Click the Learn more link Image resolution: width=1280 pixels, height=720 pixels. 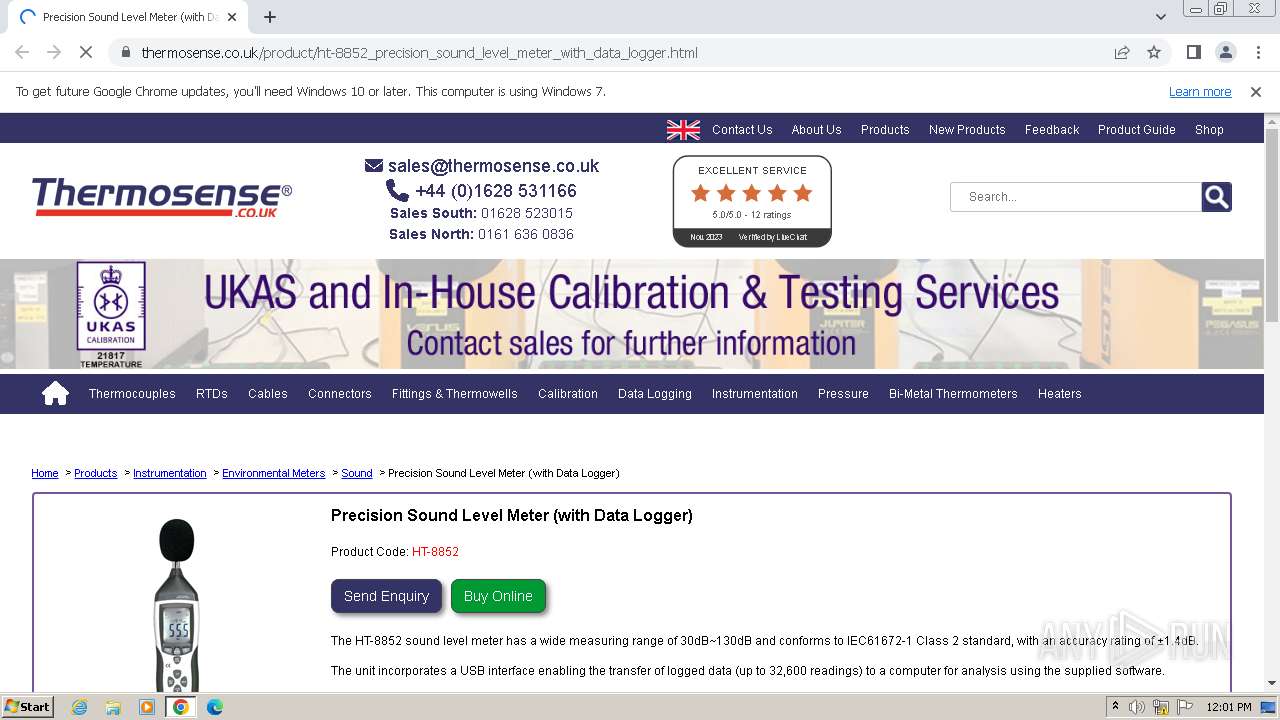tap(1200, 92)
